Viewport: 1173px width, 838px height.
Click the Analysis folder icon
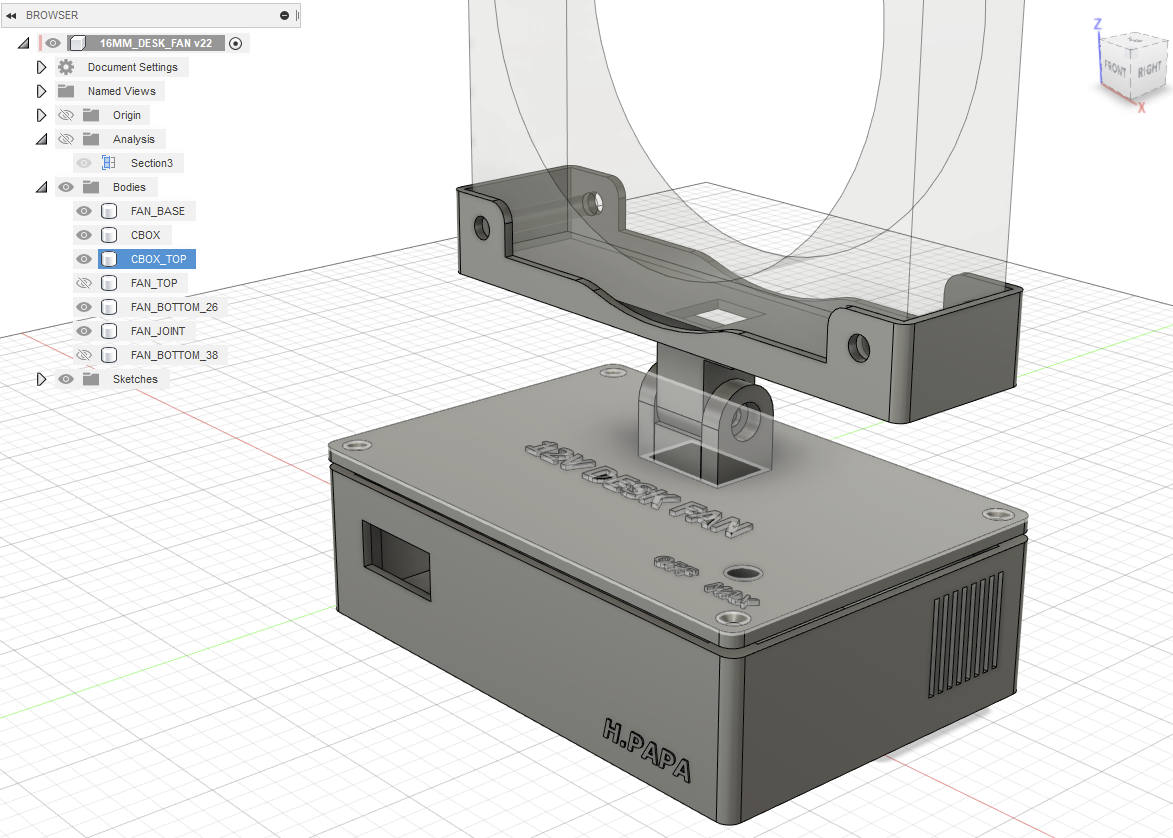pyautogui.click(x=91, y=139)
